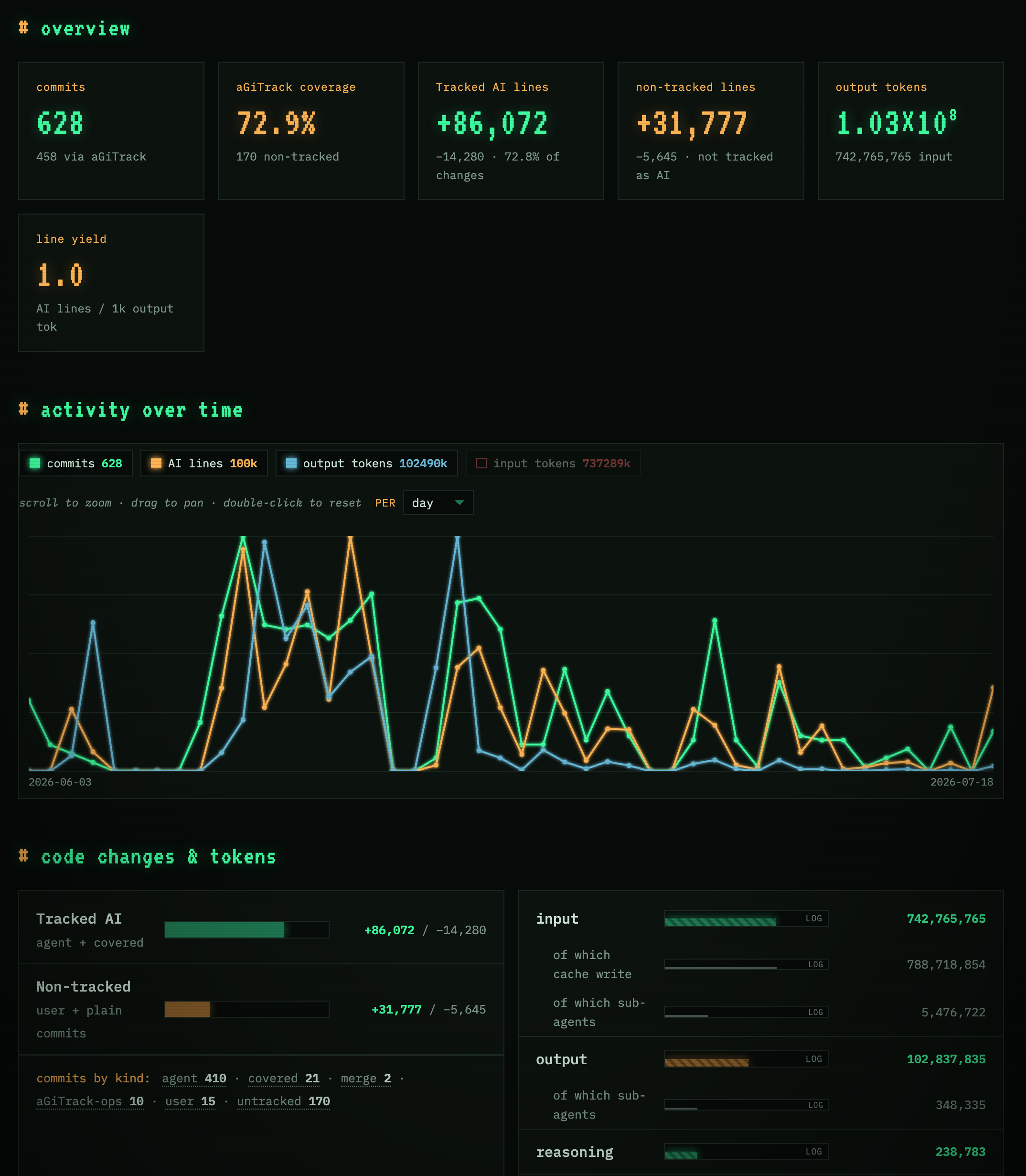
Task: Toggle LOG scale on the input row
Action: 813,918
